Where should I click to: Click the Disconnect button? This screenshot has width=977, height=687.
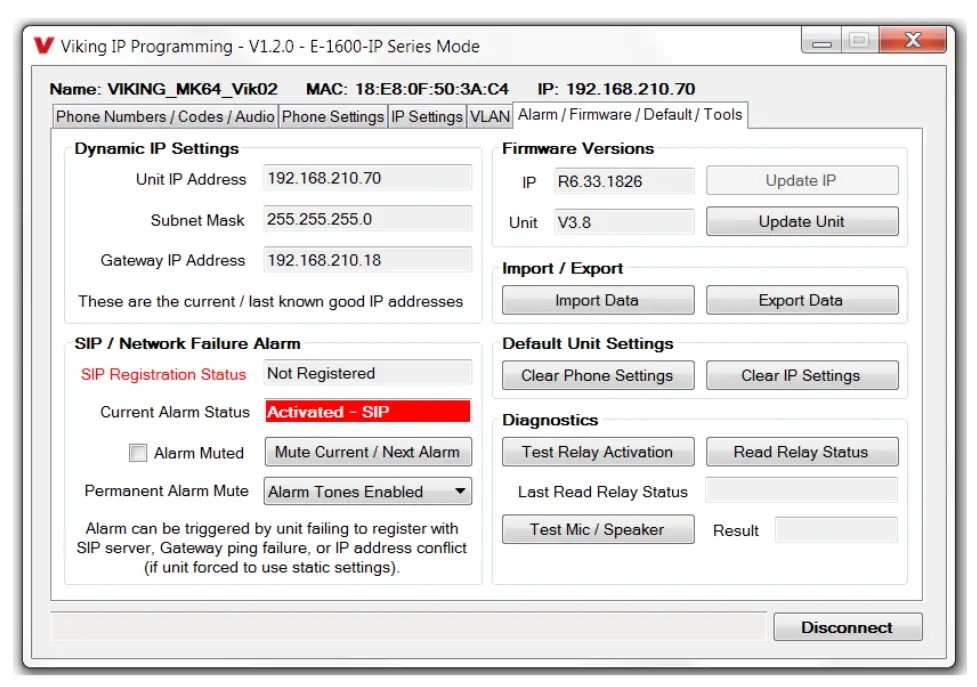click(x=847, y=627)
